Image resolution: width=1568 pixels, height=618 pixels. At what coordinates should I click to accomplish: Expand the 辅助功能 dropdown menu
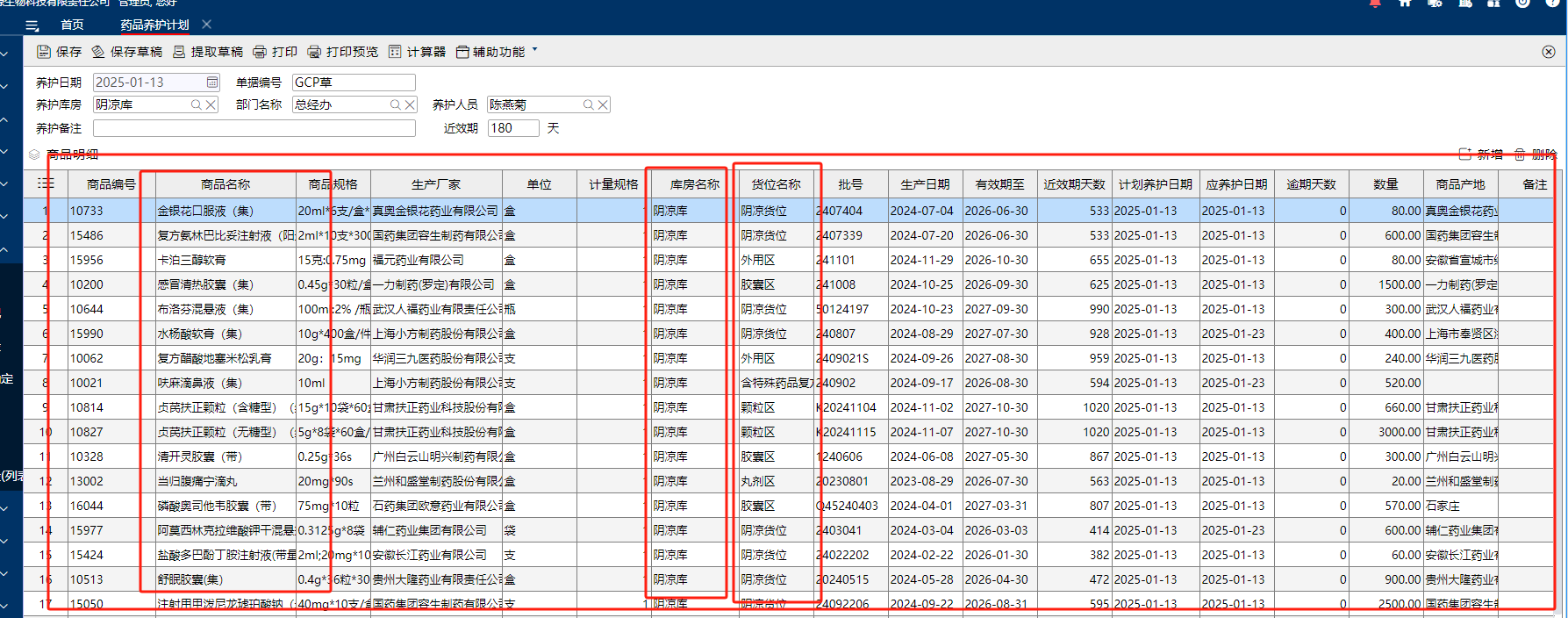pos(497,52)
